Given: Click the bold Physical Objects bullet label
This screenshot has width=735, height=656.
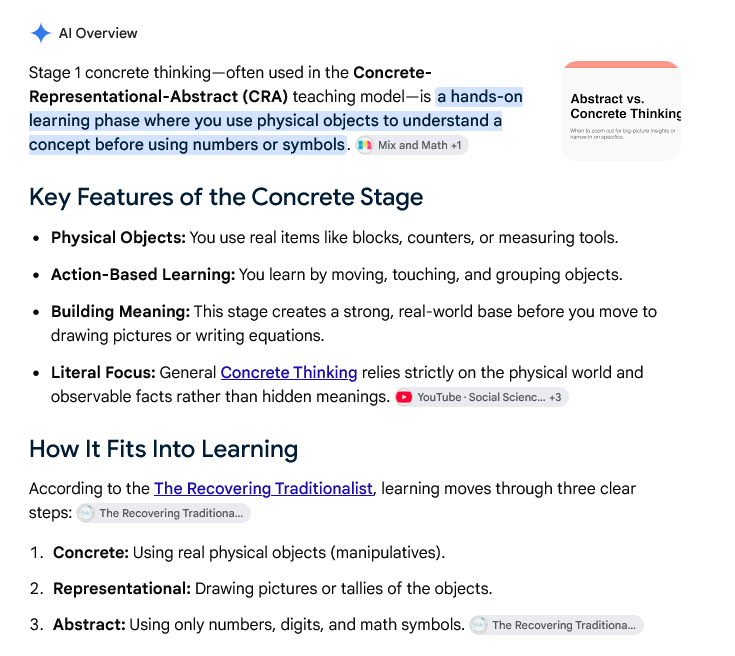Looking at the screenshot, I should coord(119,238).
